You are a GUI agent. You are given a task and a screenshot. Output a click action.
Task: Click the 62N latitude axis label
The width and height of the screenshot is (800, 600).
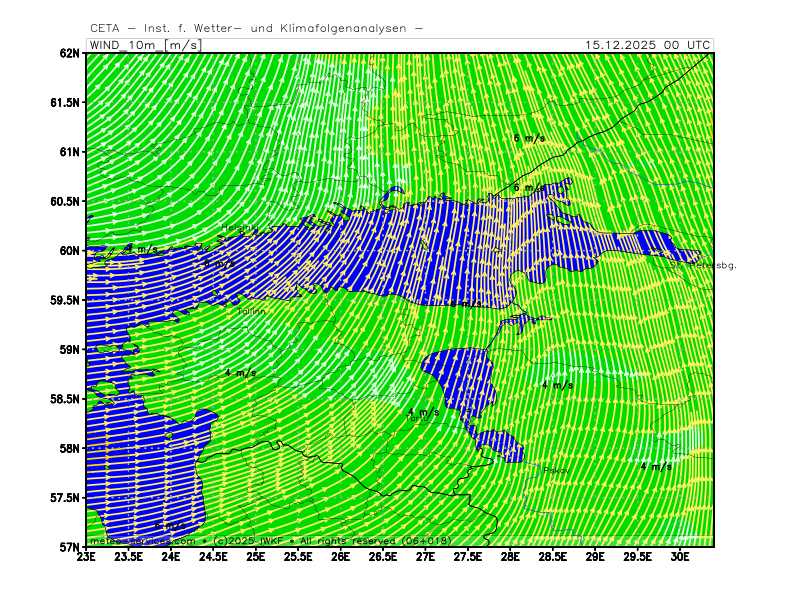[x=68, y=53]
